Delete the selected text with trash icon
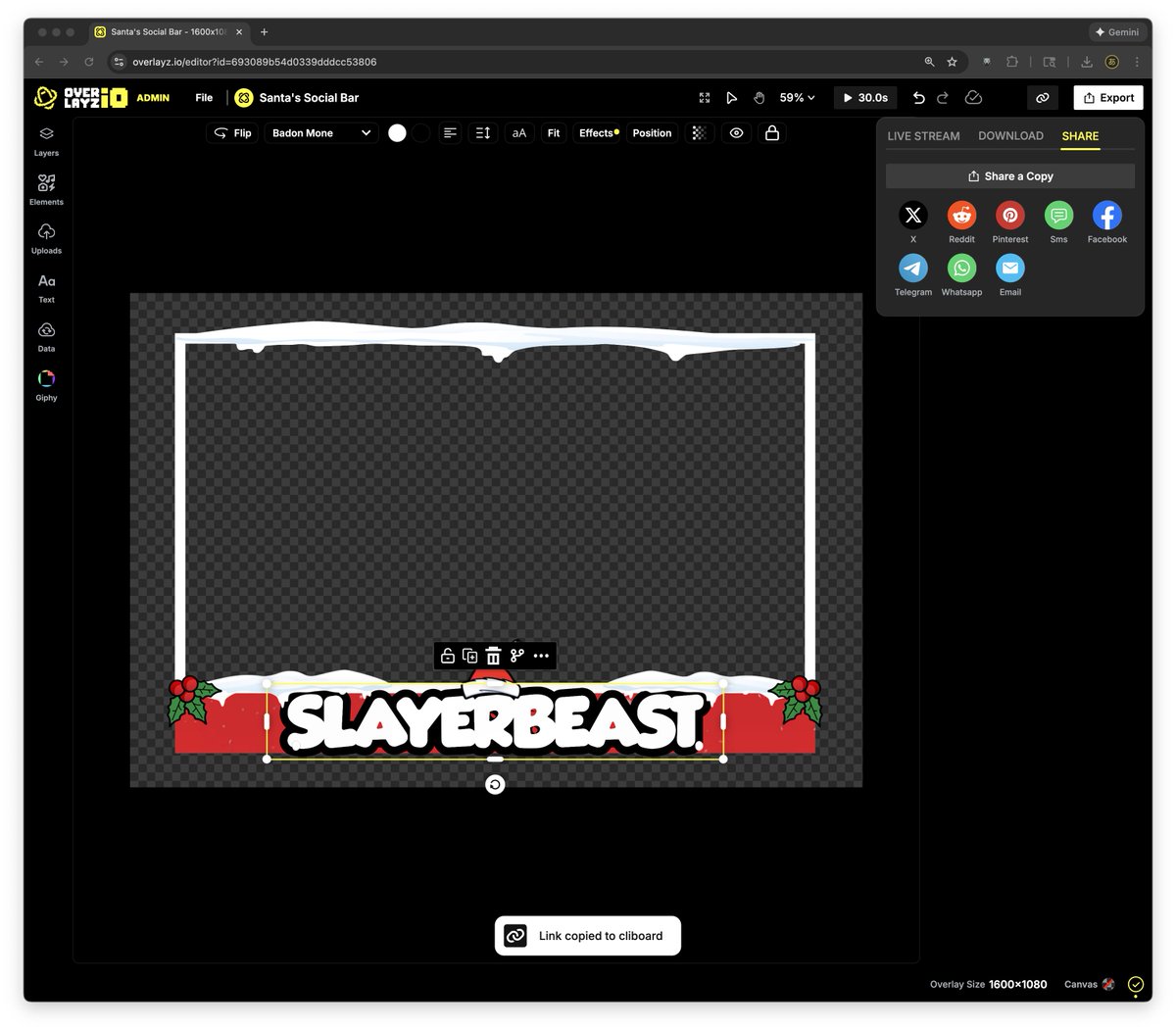The height and width of the screenshot is (1031, 1176). (494, 656)
